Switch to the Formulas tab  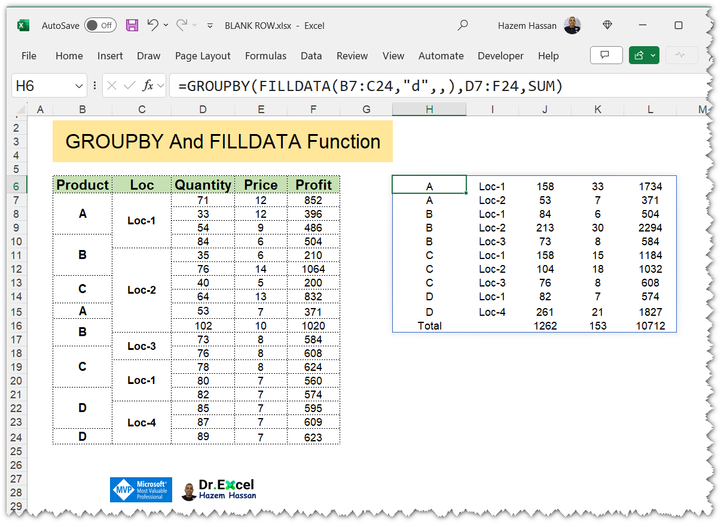[265, 56]
